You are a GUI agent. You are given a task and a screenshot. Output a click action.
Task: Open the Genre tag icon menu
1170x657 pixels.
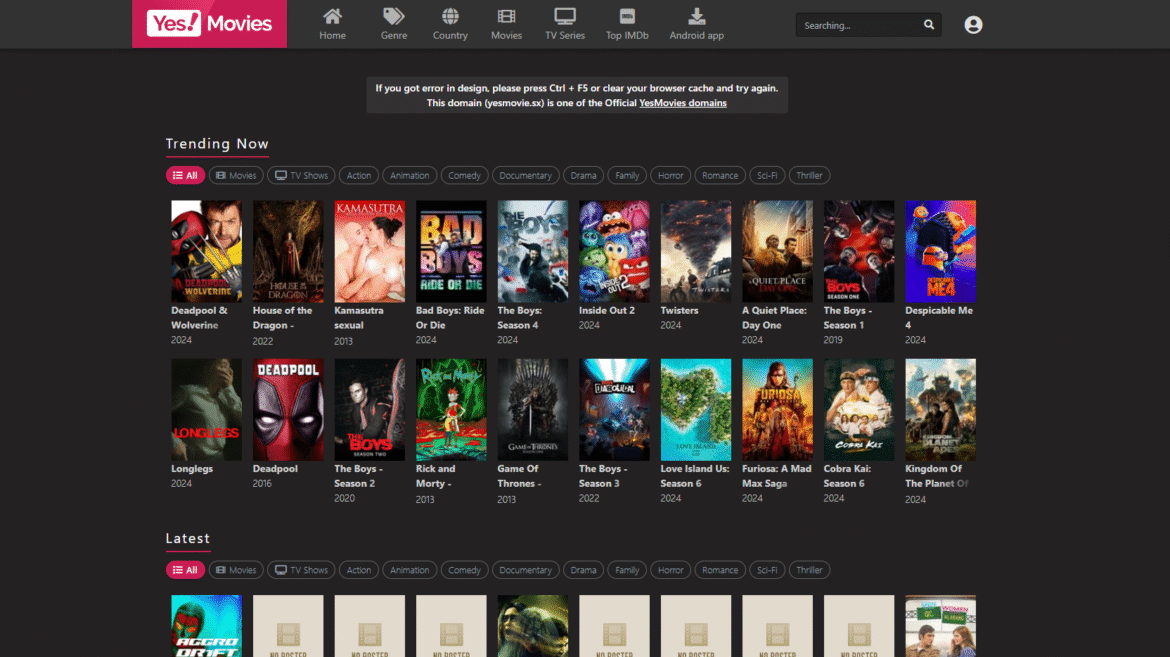point(394,16)
